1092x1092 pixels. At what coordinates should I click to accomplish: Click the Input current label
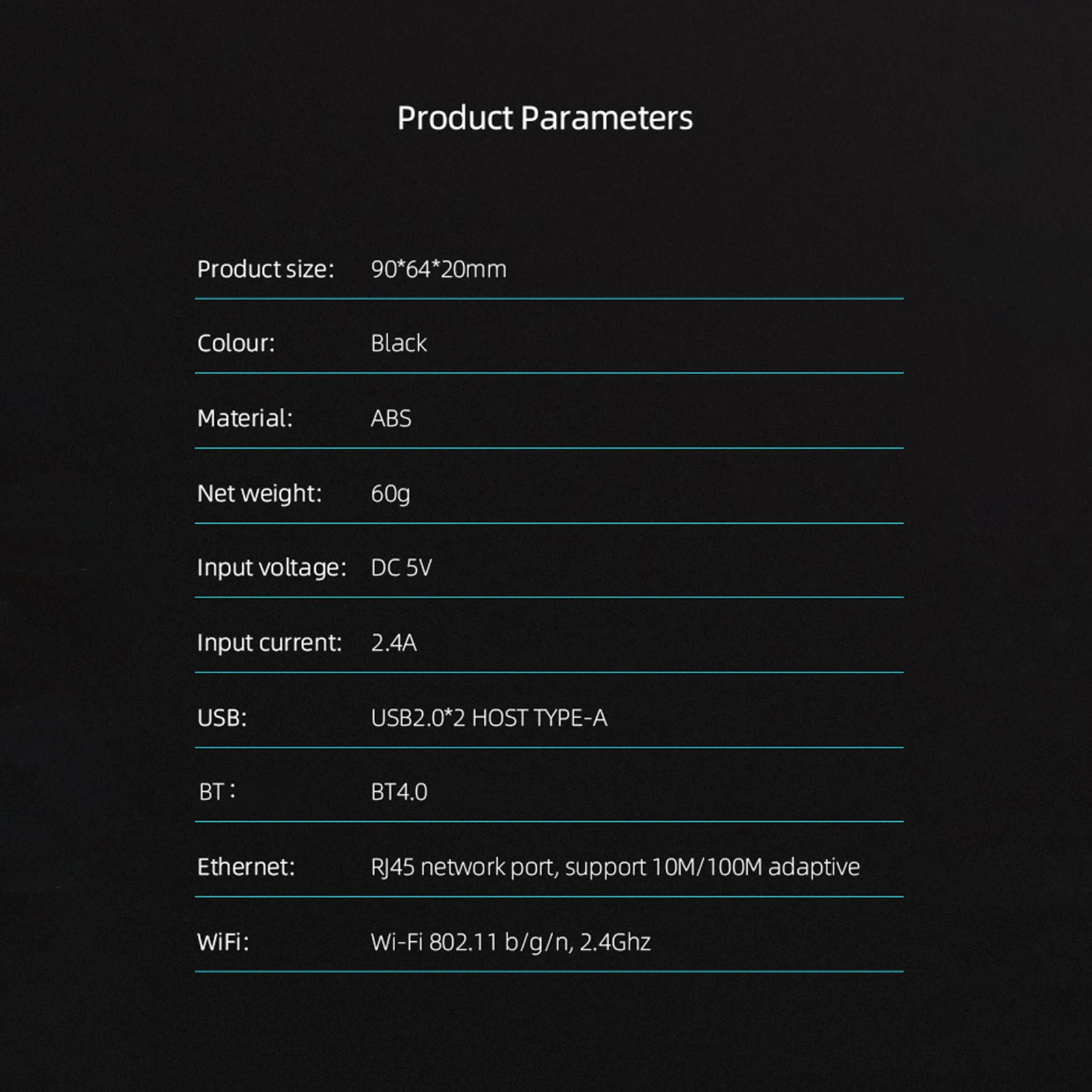click(x=269, y=643)
